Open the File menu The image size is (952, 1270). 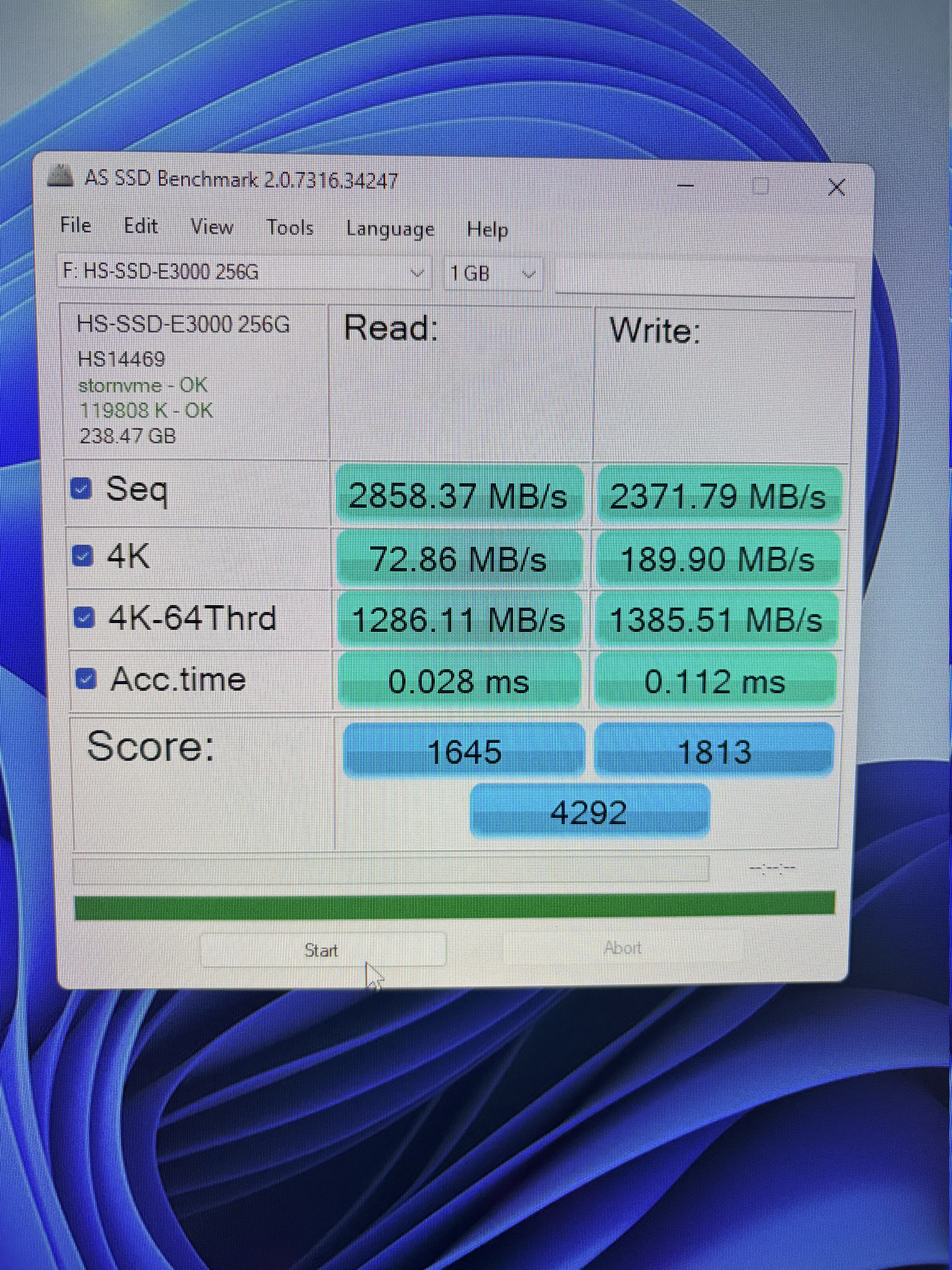(x=76, y=225)
